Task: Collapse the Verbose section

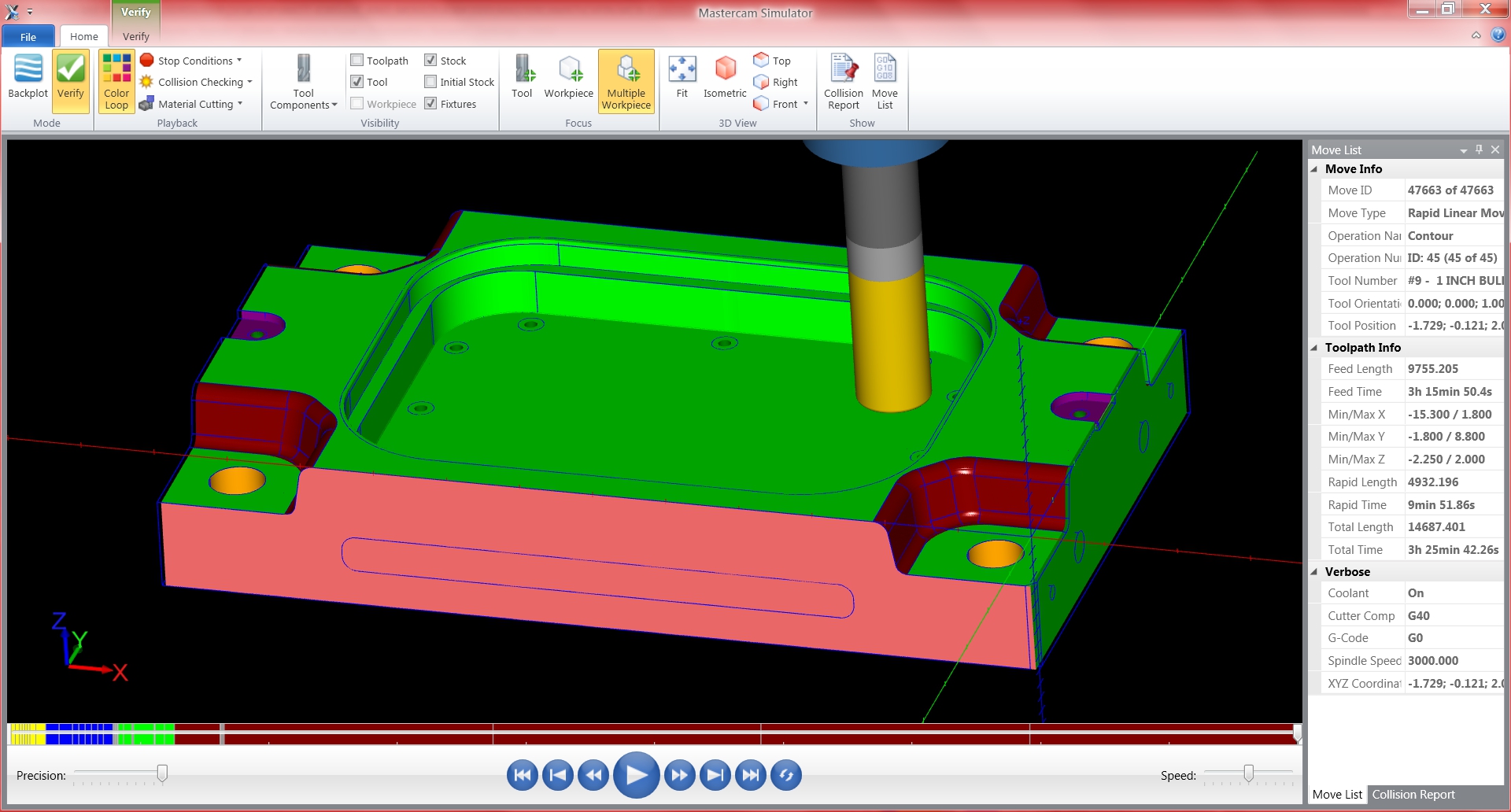Action: click(x=1314, y=572)
